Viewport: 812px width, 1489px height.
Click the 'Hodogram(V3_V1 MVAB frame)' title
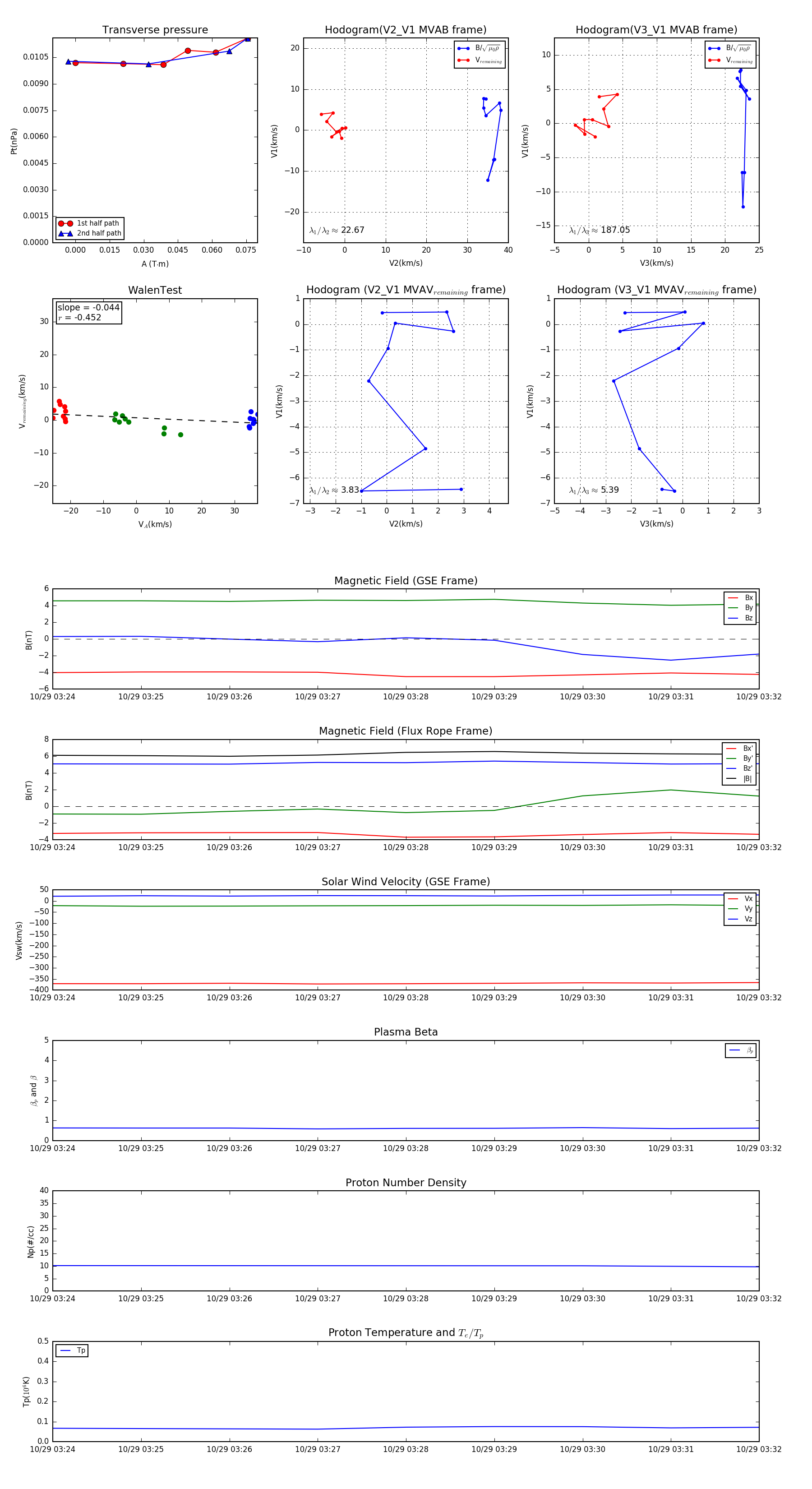click(x=656, y=30)
